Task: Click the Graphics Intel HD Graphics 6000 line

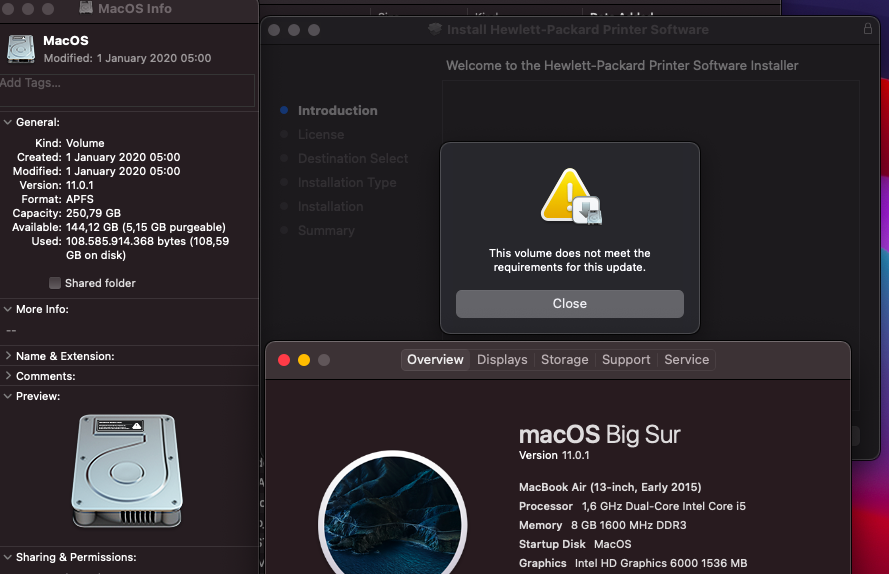Action: click(633, 563)
